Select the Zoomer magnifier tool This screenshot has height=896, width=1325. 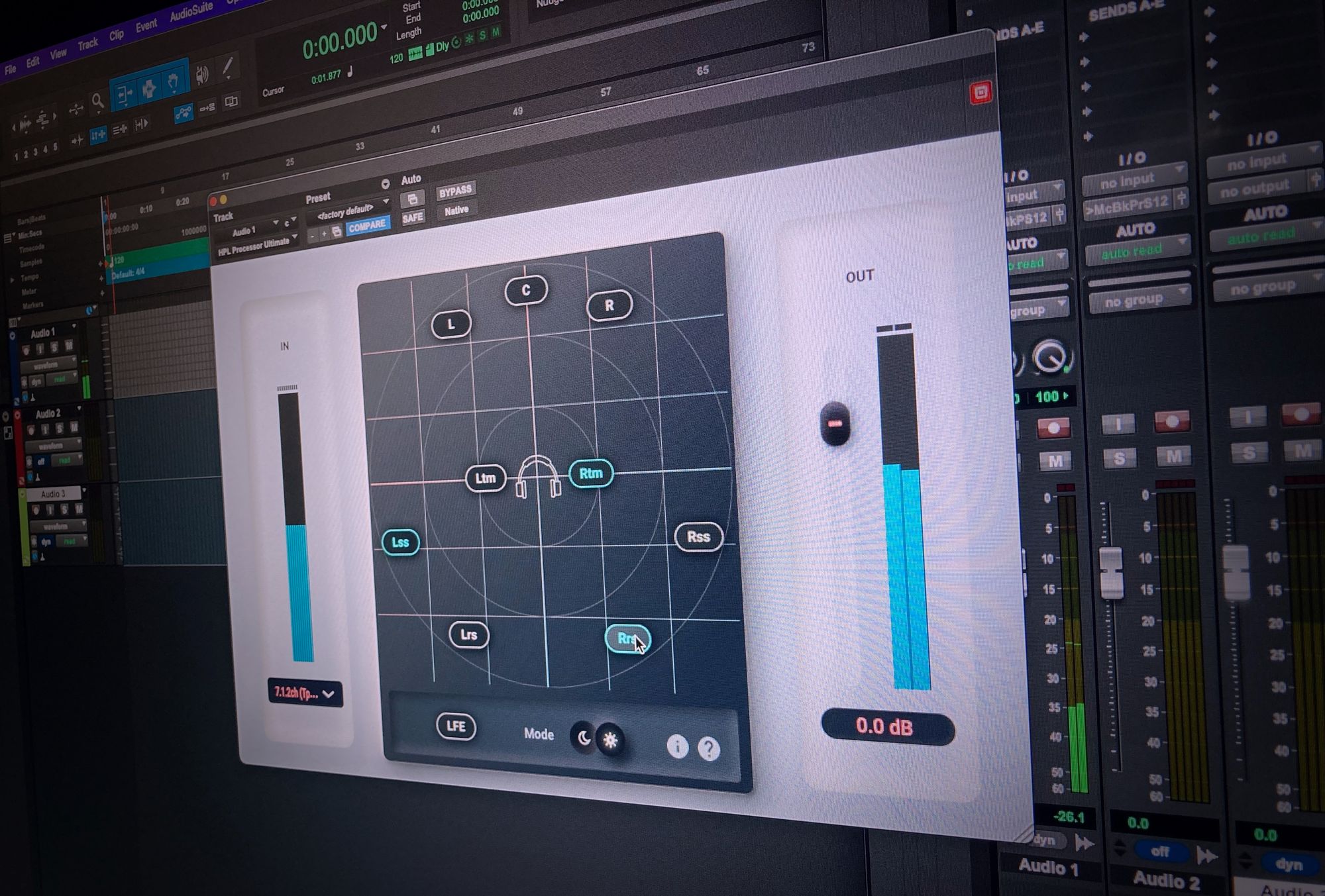pyautogui.click(x=98, y=101)
